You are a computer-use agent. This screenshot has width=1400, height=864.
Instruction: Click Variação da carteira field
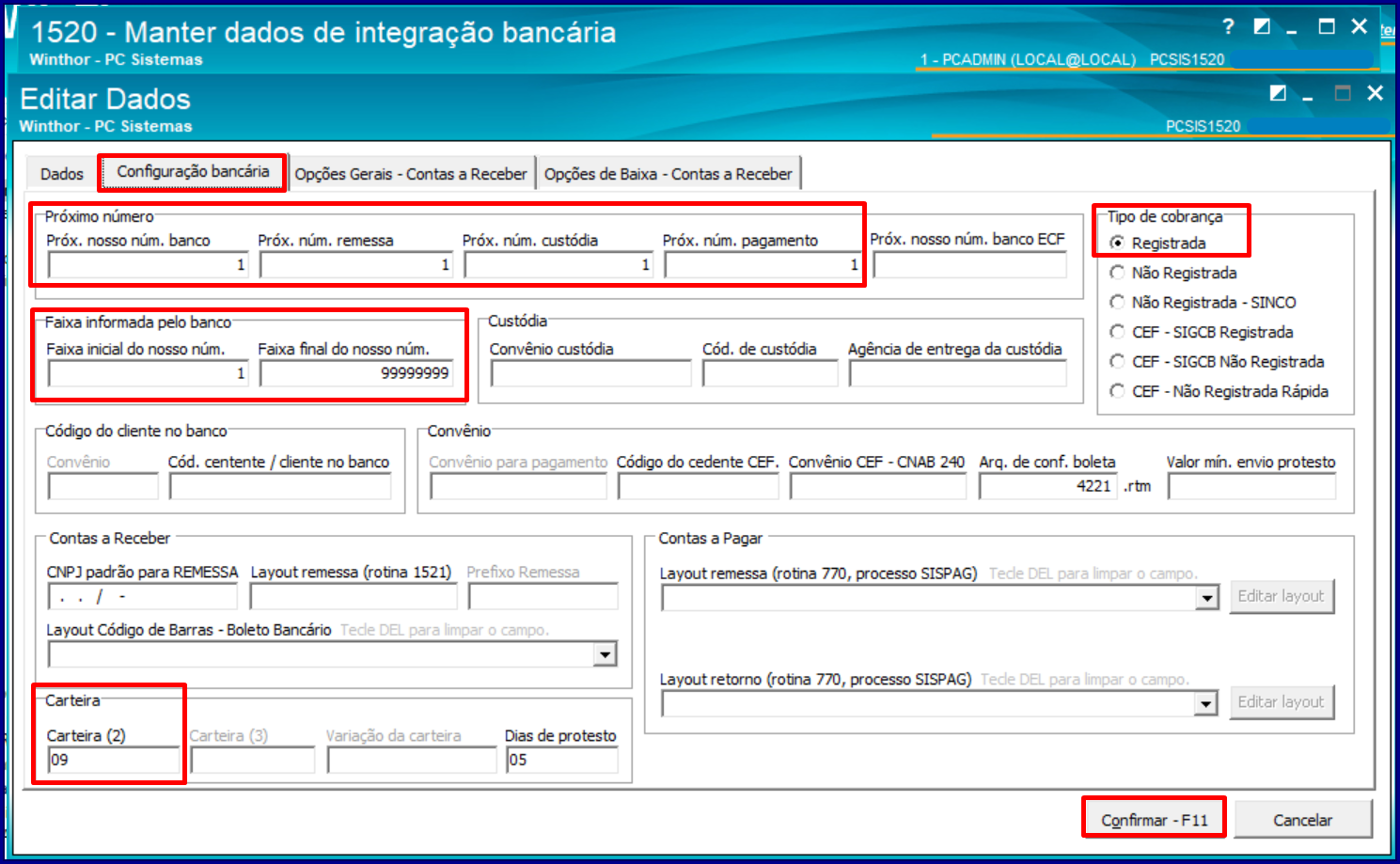412,760
